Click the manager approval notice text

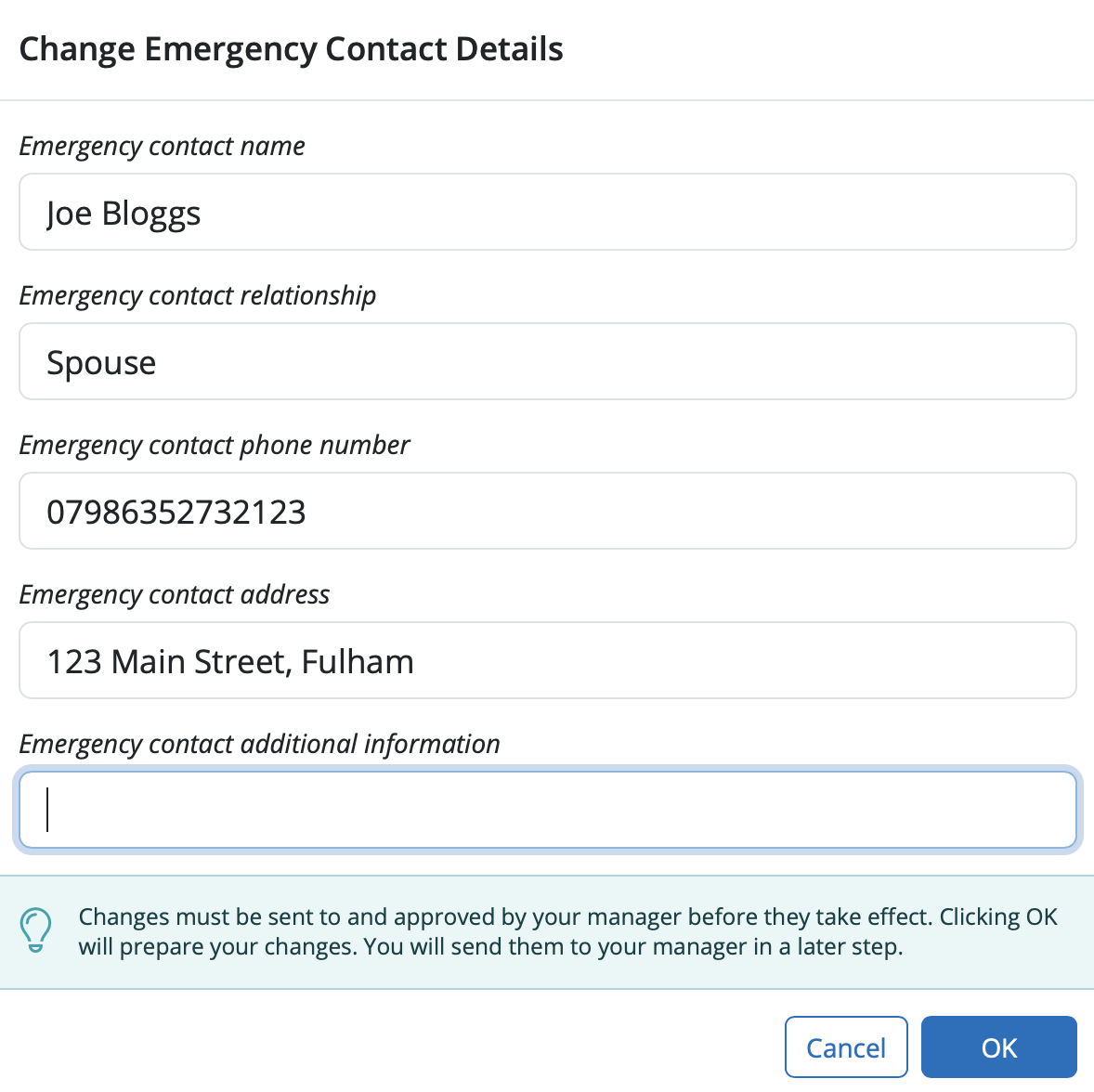[x=568, y=931]
